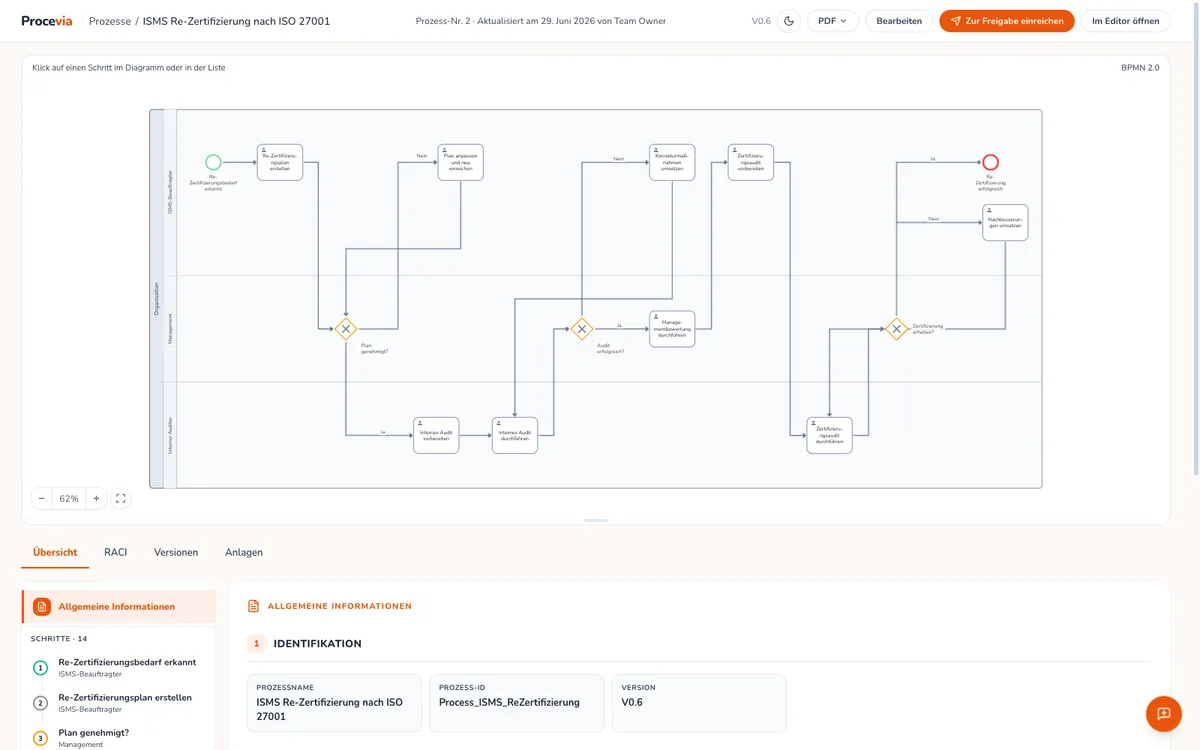Switch to the Versionen tab

coord(176,552)
